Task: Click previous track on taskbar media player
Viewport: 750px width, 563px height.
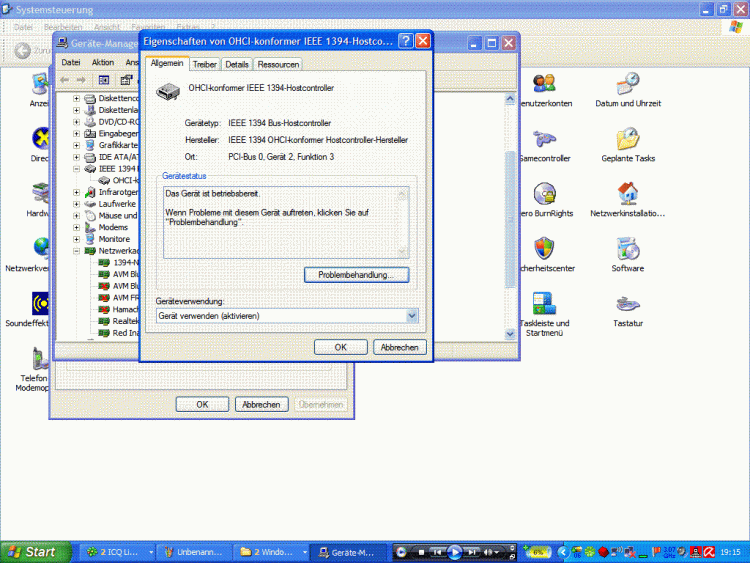Action: [437, 552]
